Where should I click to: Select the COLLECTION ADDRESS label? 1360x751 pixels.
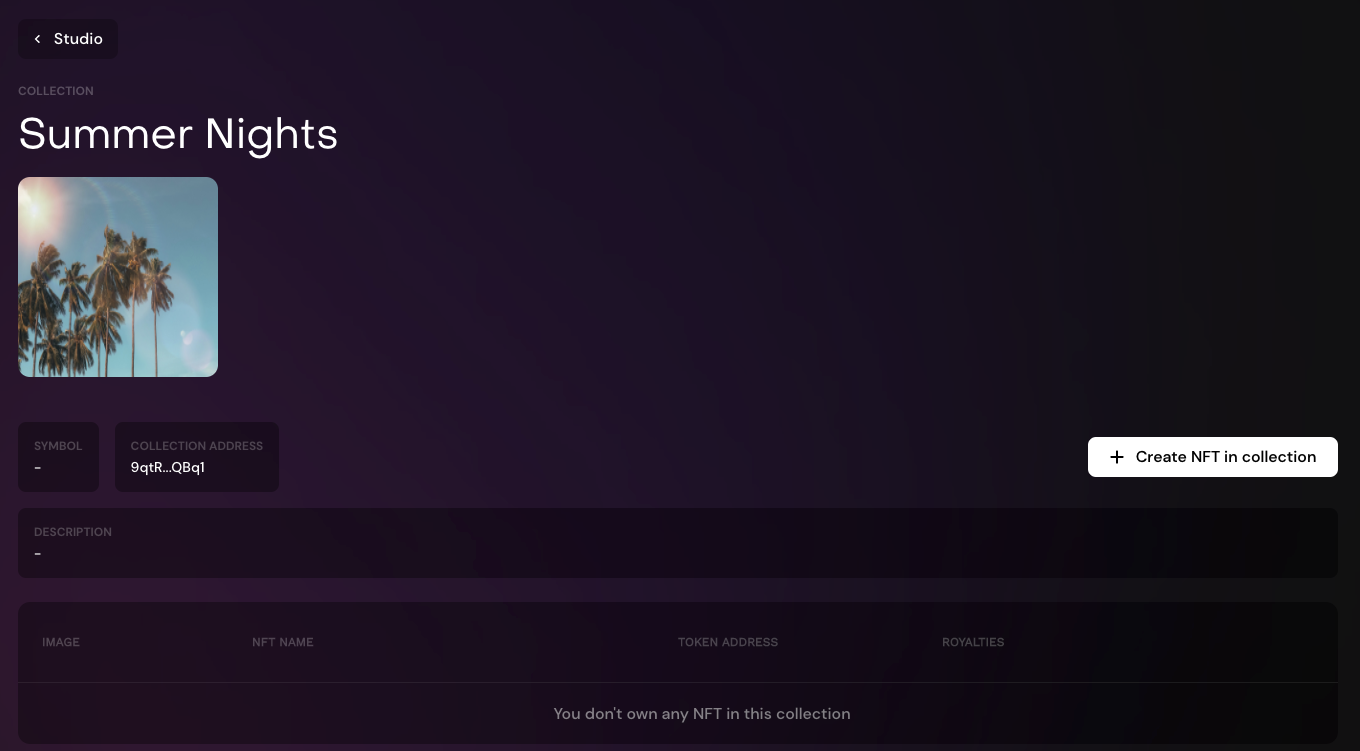click(x=197, y=446)
